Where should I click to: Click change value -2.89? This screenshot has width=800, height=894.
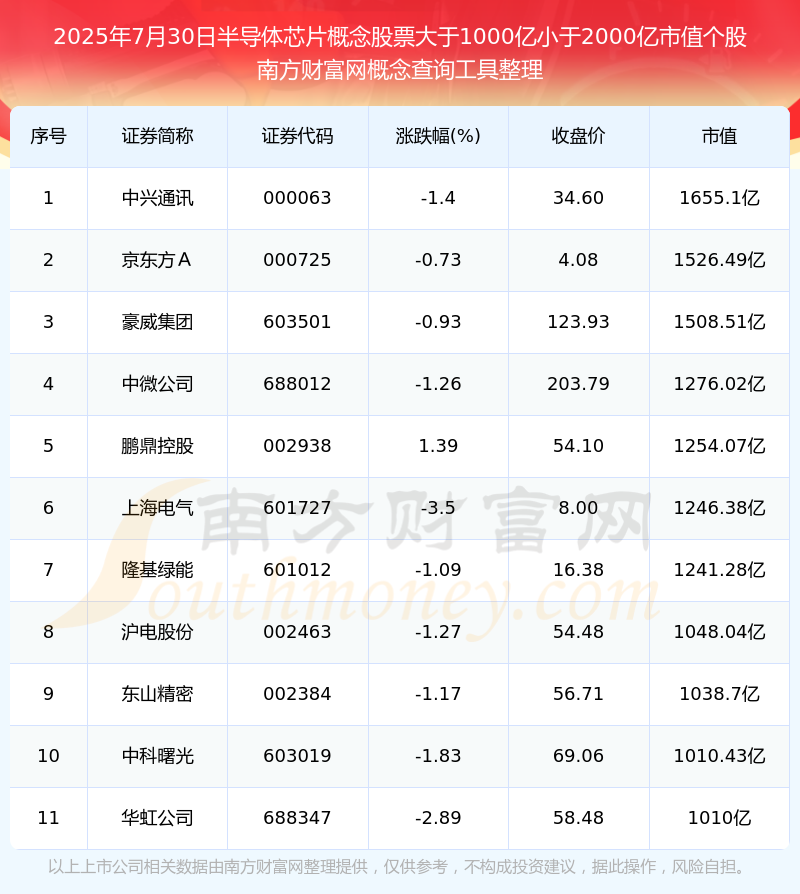coord(438,818)
